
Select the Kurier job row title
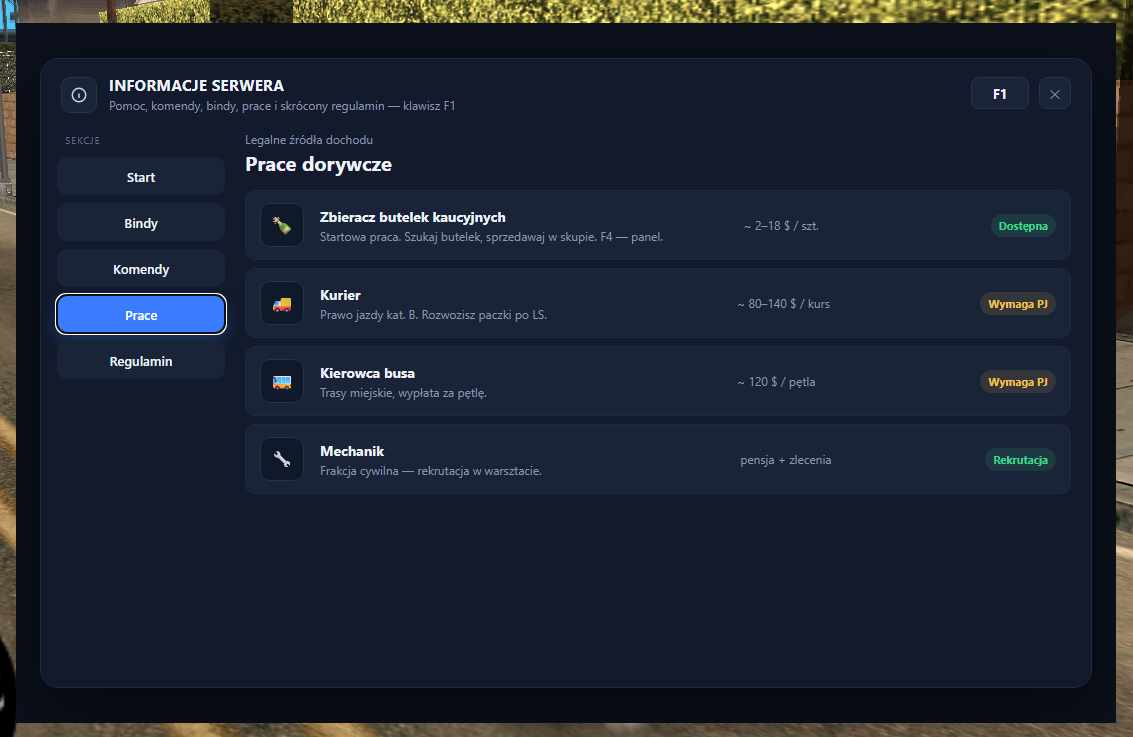(340, 295)
